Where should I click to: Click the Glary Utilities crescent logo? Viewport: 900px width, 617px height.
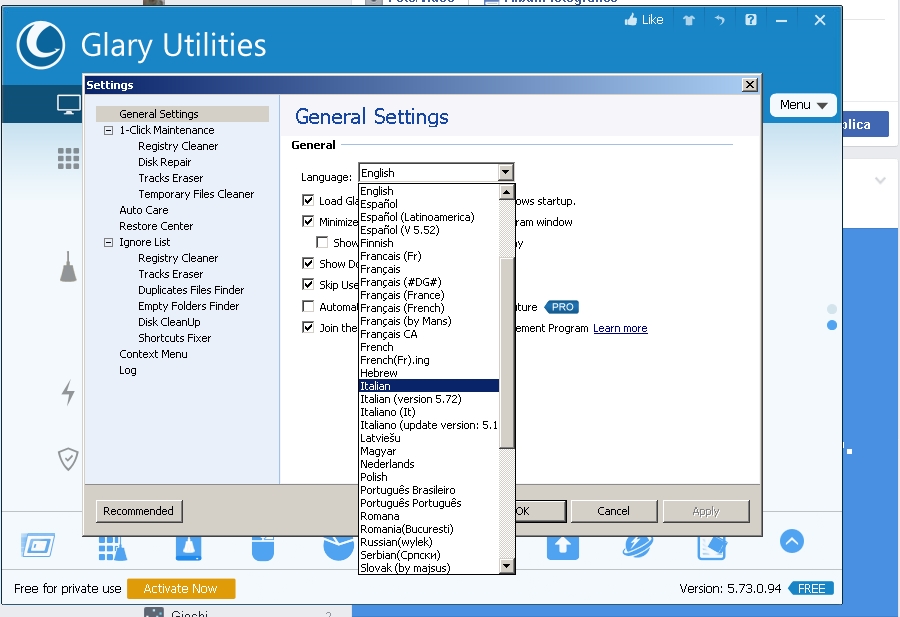pyautogui.click(x=41, y=45)
